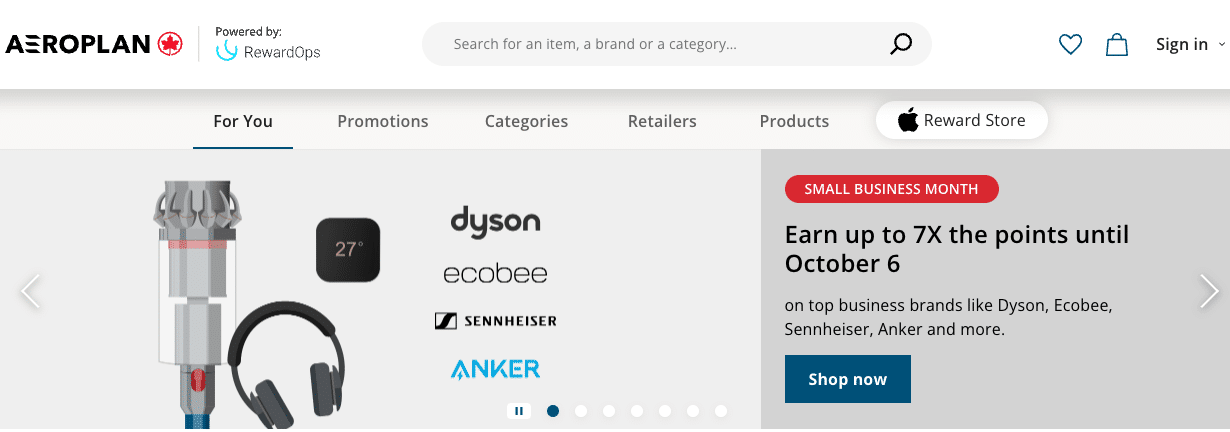Jump to the last carousel dot
The image size is (1230, 432).
(x=721, y=410)
